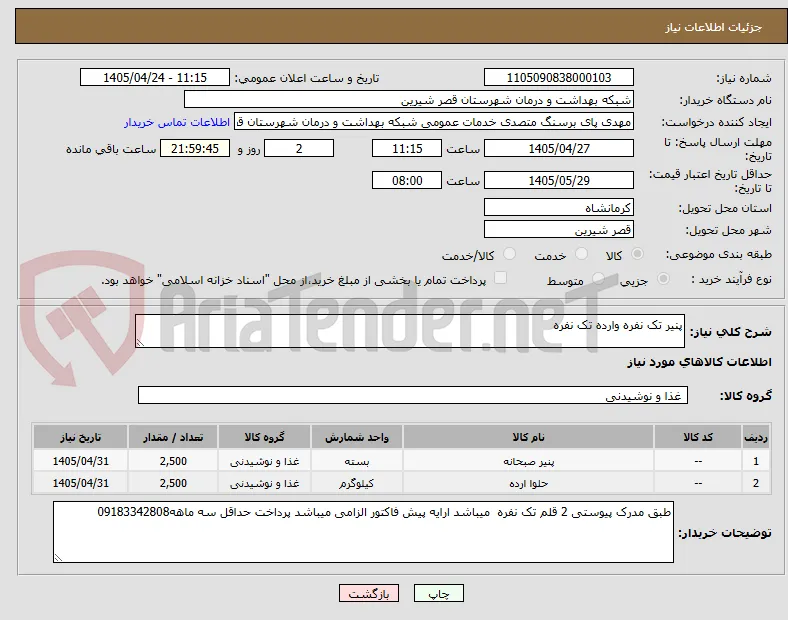Select the متوسط purchase type radio
The height and width of the screenshot is (620, 788).
pos(598,278)
